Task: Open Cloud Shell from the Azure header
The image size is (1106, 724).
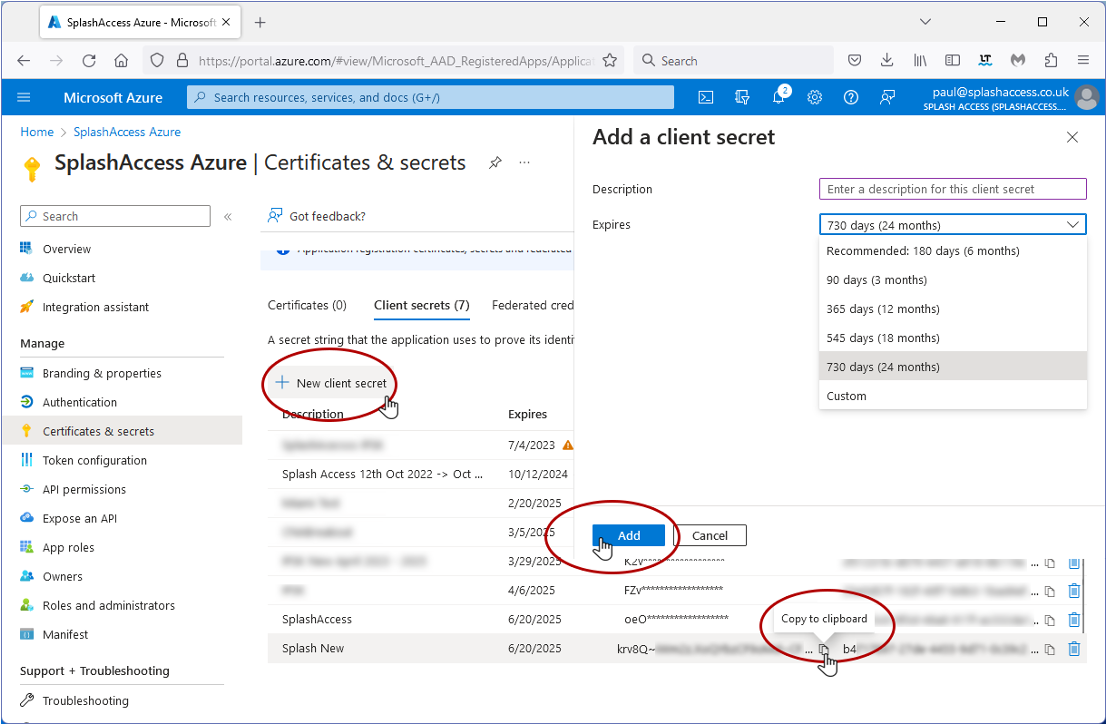Action: (x=705, y=97)
